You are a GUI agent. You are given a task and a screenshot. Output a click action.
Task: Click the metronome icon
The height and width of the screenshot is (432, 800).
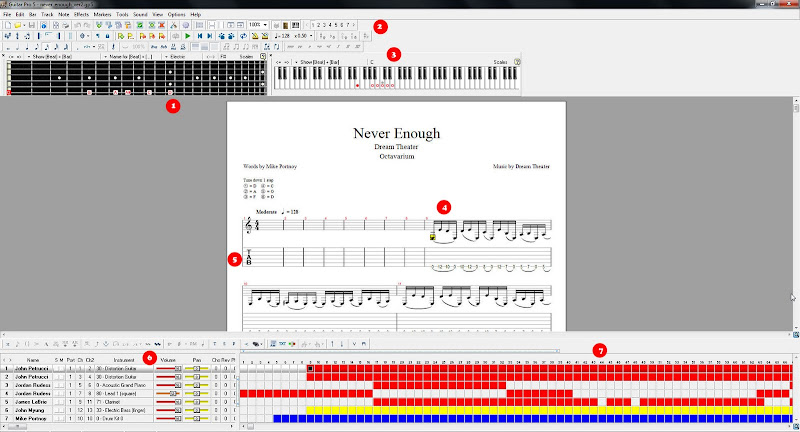tap(255, 36)
